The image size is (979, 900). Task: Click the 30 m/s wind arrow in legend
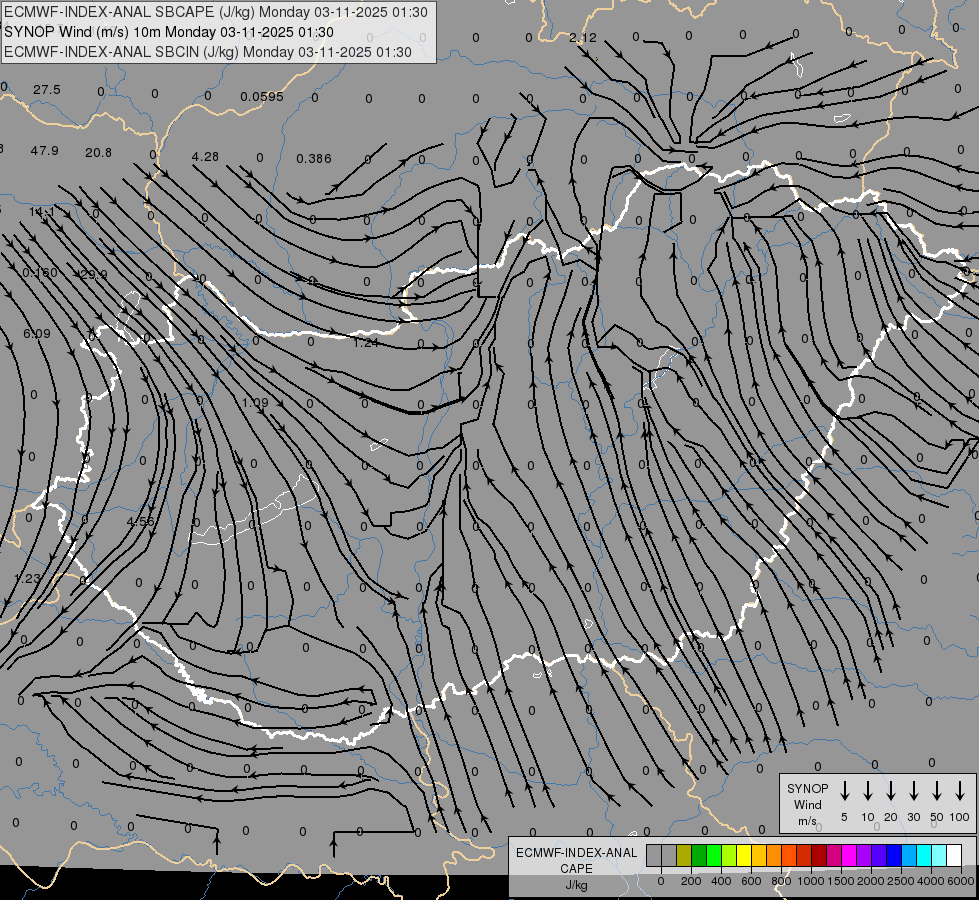click(x=913, y=791)
